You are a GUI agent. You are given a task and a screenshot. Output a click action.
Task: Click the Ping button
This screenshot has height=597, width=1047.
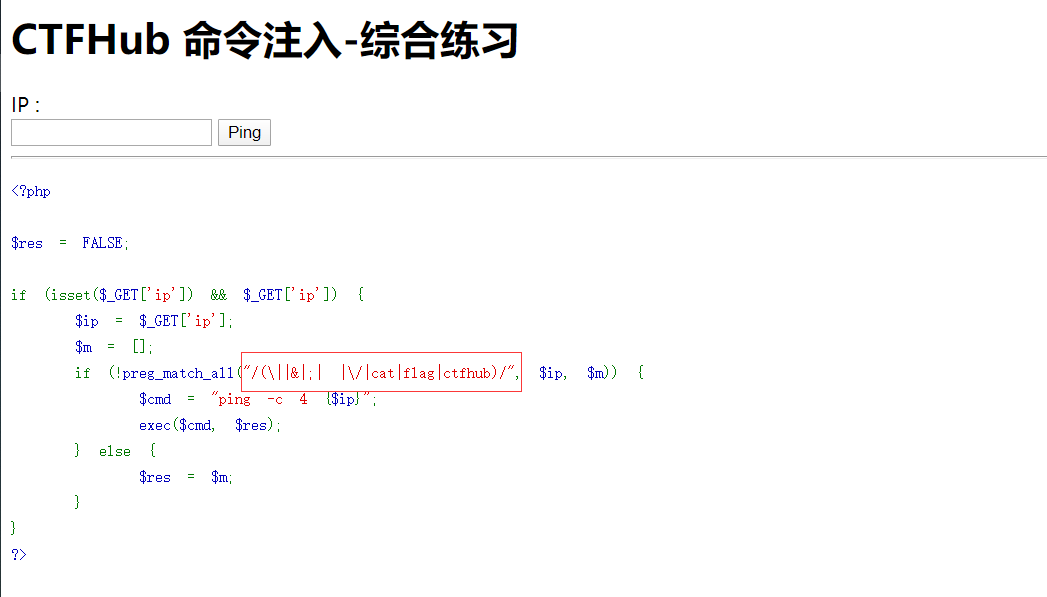tap(244, 132)
